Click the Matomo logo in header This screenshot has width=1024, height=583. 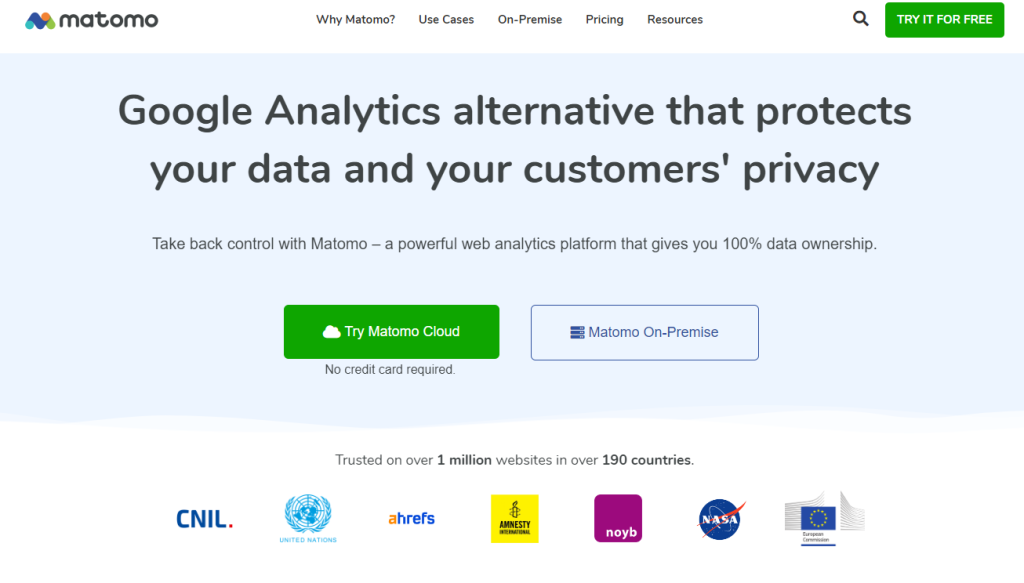(x=92, y=20)
